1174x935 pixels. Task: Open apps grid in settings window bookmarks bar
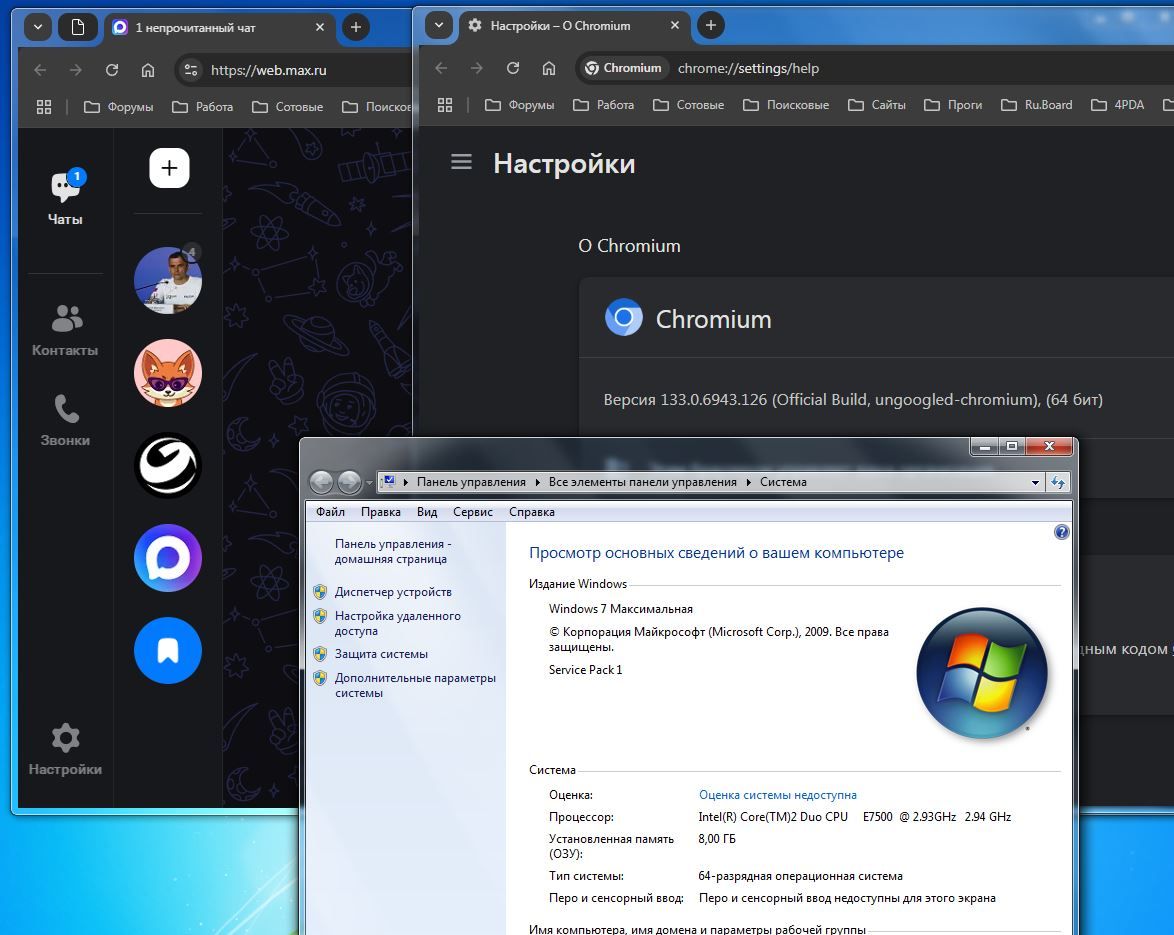coord(445,105)
